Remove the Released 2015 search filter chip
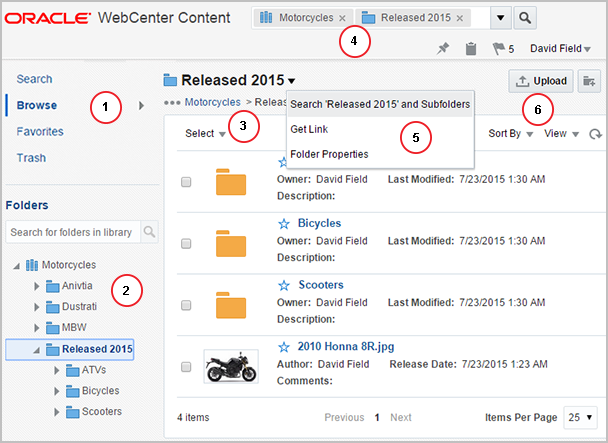This screenshot has height=443, width=608. tap(459, 18)
